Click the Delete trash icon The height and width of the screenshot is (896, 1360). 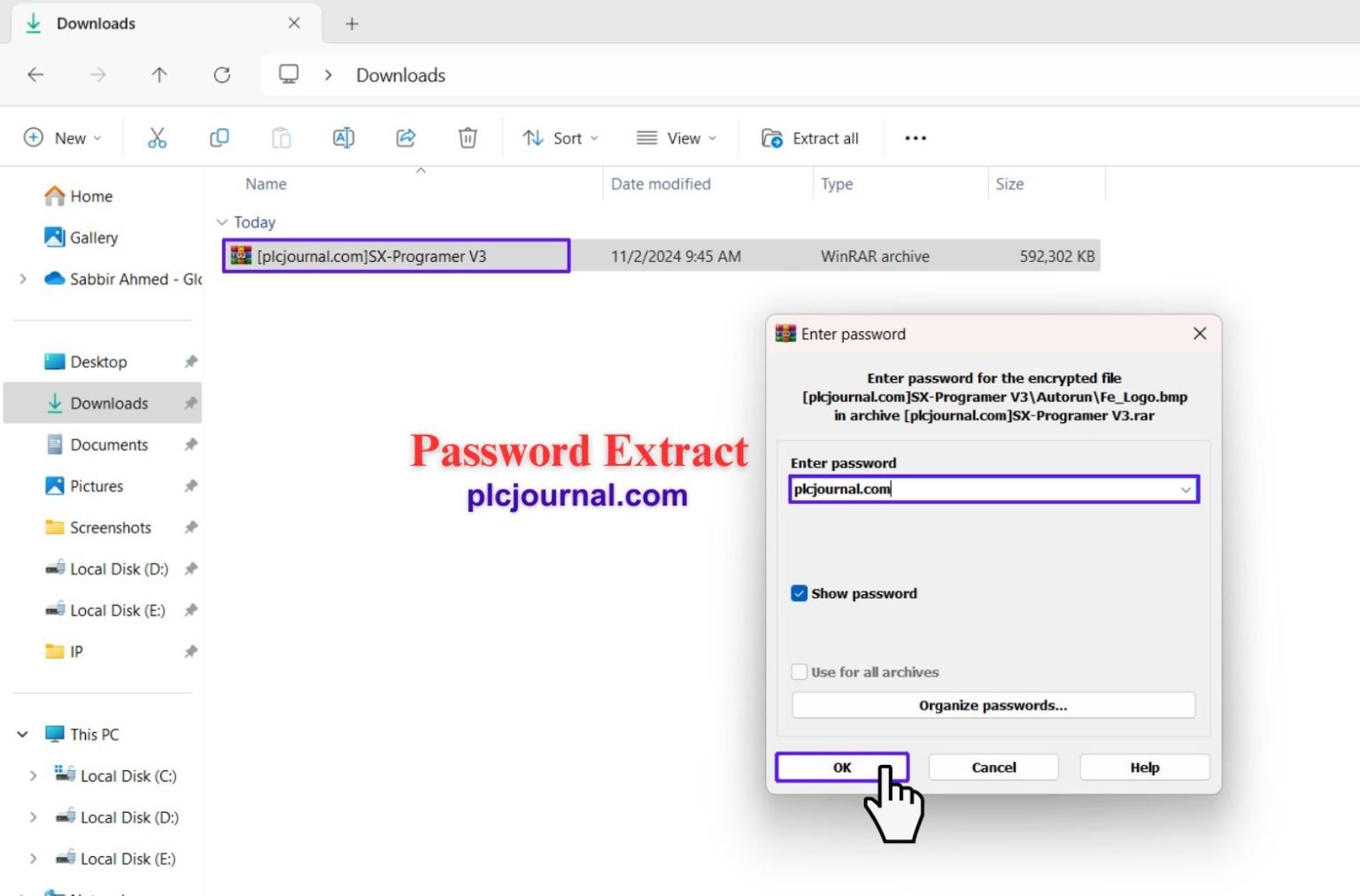467,138
